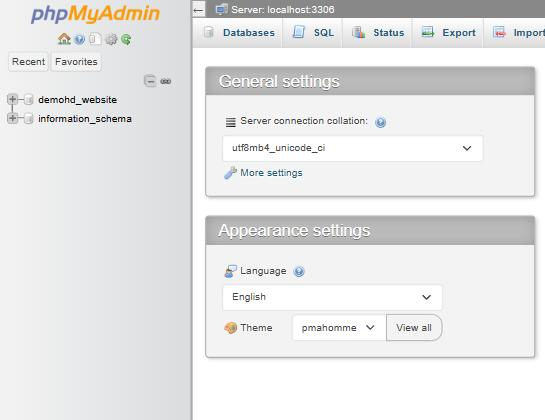This screenshot has height=420, width=545.
Task: Click the phpMyAdmin logo
Action: 95,14
